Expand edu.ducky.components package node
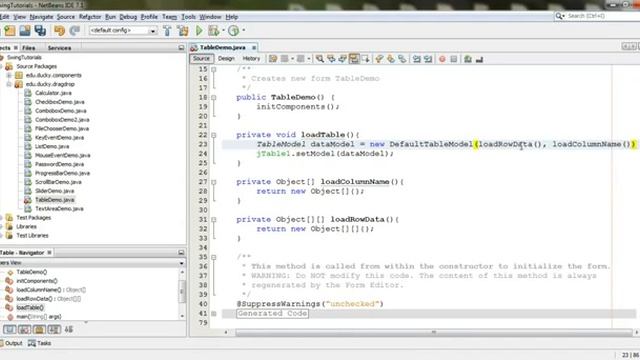The width and height of the screenshot is (640, 360). coord(9,76)
